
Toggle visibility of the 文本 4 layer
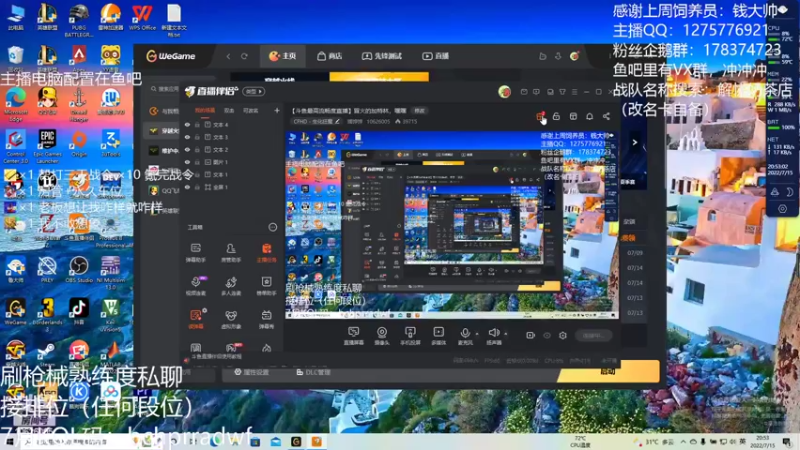[x=187, y=124]
